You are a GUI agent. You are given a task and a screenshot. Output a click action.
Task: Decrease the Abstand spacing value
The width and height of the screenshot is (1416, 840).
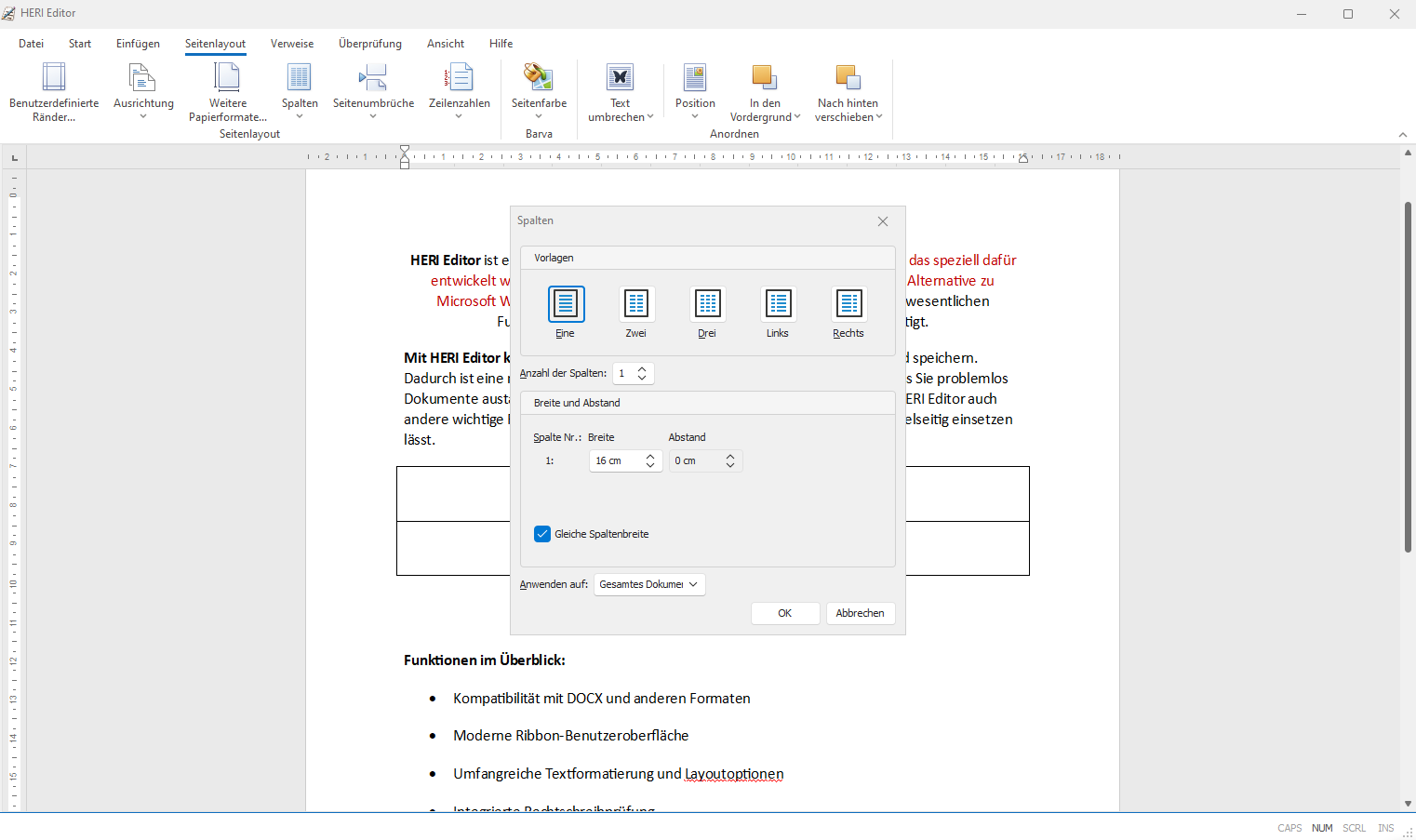coord(730,465)
